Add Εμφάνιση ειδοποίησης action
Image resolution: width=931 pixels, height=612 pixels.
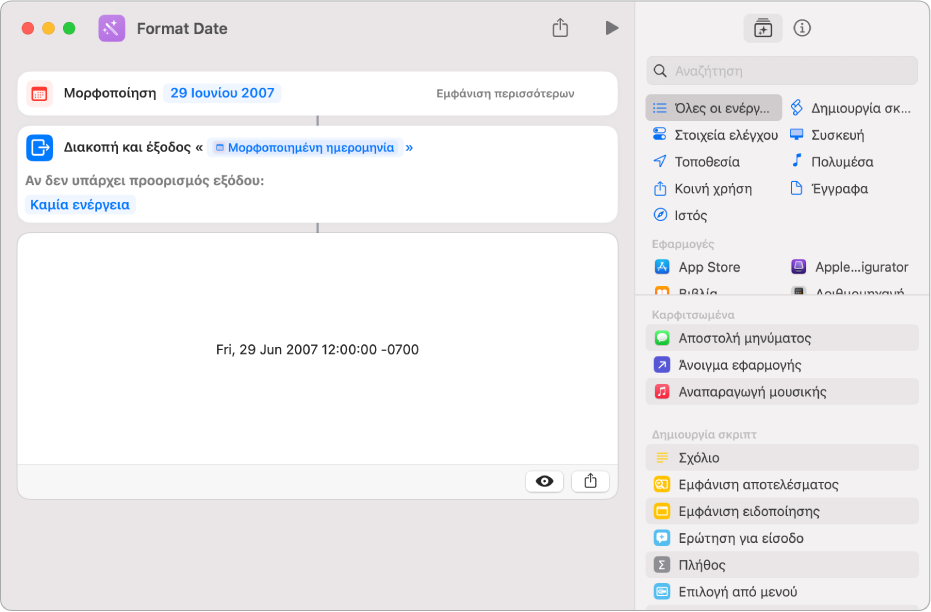coord(782,511)
